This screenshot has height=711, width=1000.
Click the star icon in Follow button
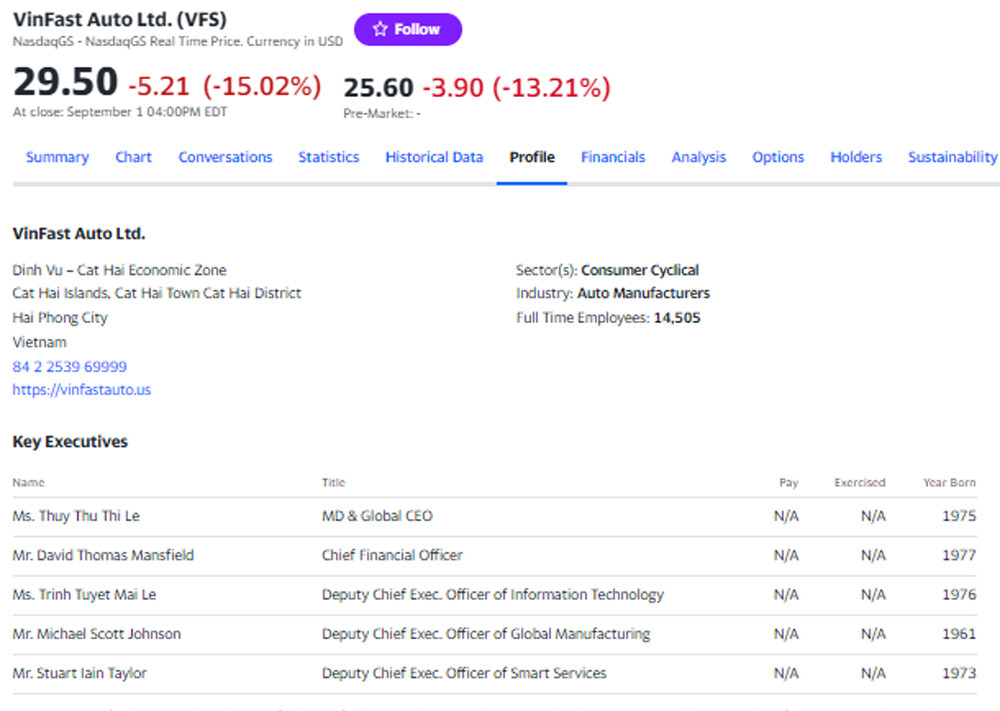(380, 30)
